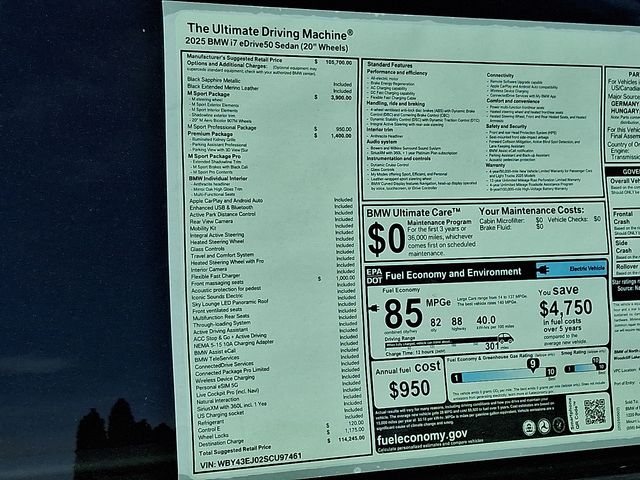Click 'Sky Lounge LED Panoramic Roof' row

click(230, 303)
